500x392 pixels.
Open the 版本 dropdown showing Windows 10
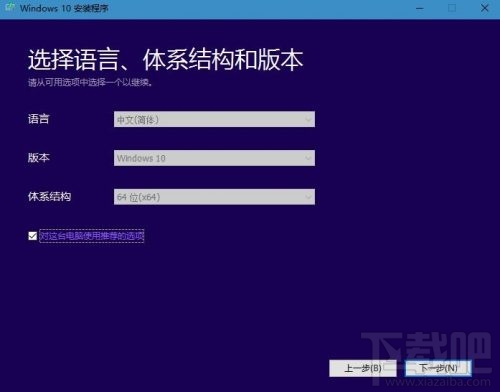pos(214,158)
